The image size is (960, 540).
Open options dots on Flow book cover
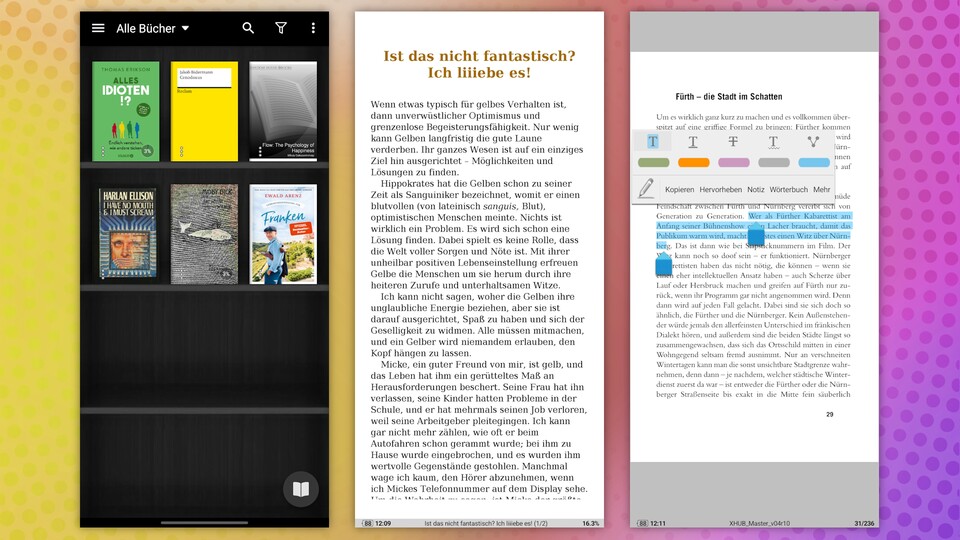260,151
